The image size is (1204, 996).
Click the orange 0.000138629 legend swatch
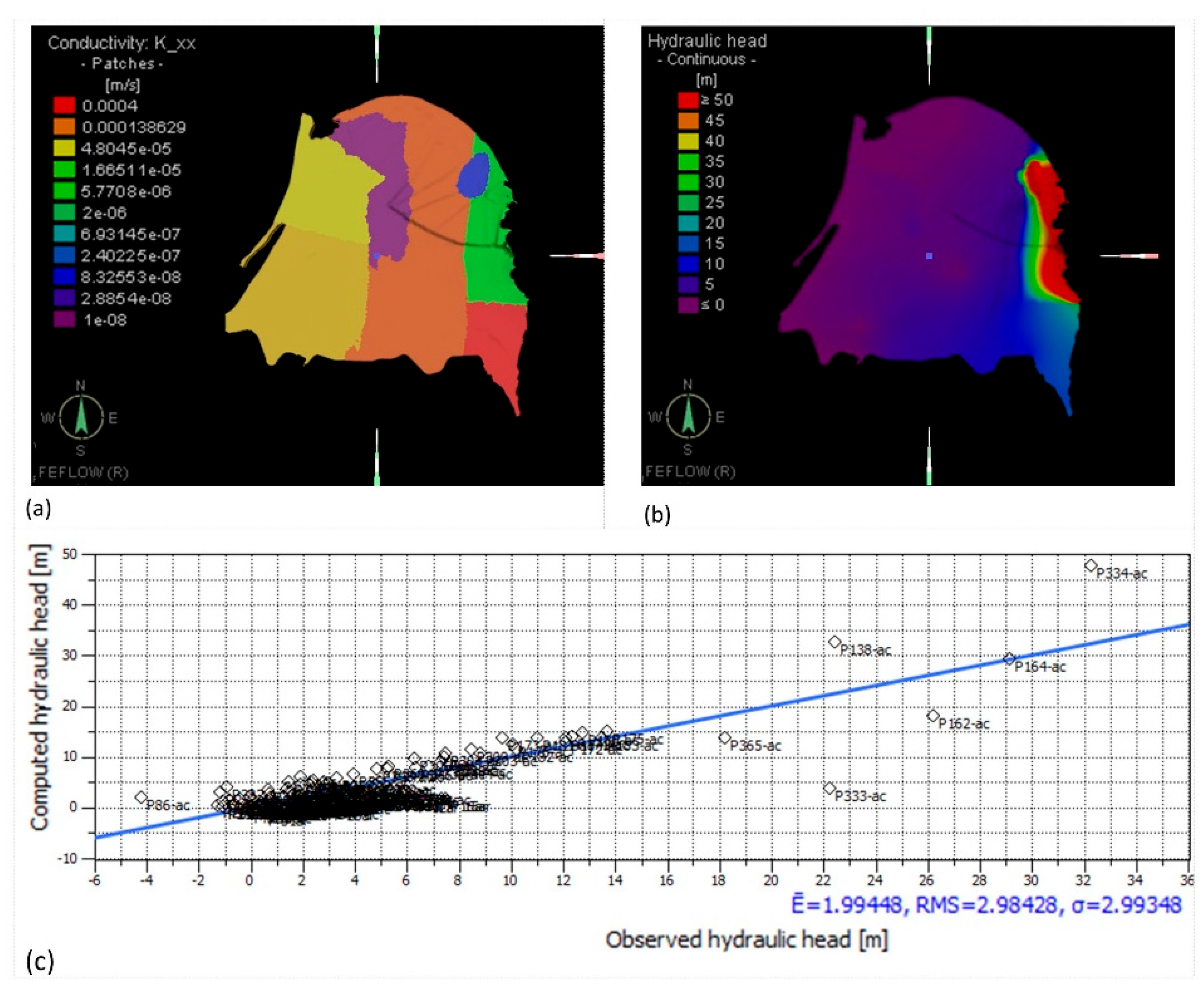64,127
